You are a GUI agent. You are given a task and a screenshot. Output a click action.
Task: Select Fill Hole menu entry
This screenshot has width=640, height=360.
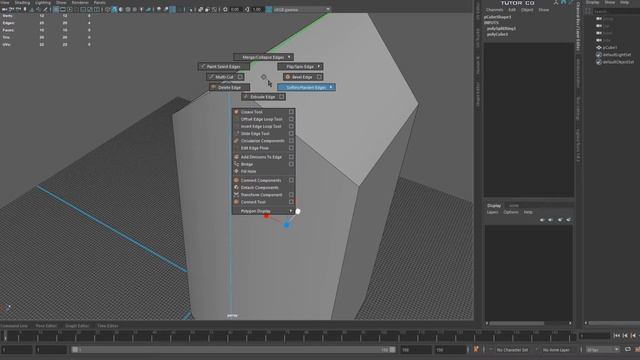tap(248, 171)
